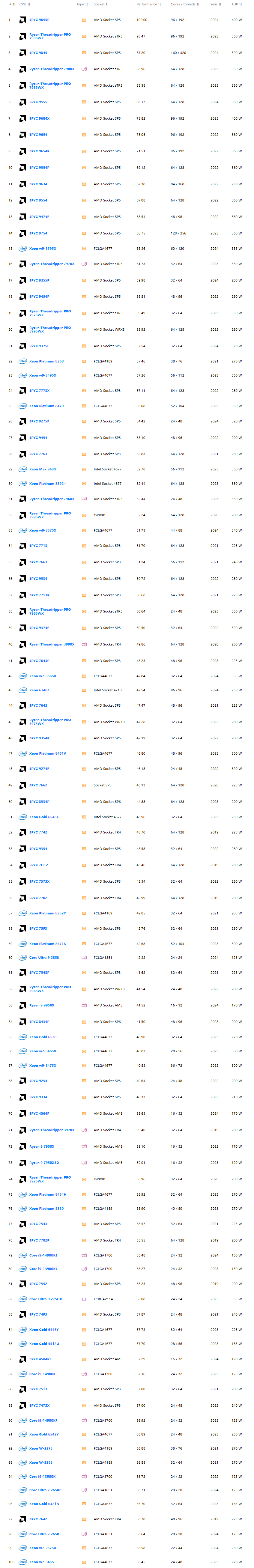Screen dimensions: 254x1568
Task: Click Intel logo next to Core i9-14900KS
Action: pyautogui.click(x=22, y=1255)
